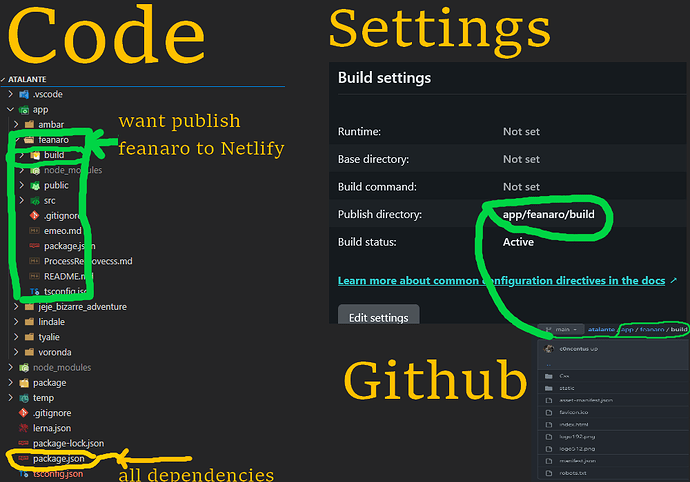The width and height of the screenshot is (690, 482).
Task: Click the npm icon beside package-lock.json
Action: [24, 443]
